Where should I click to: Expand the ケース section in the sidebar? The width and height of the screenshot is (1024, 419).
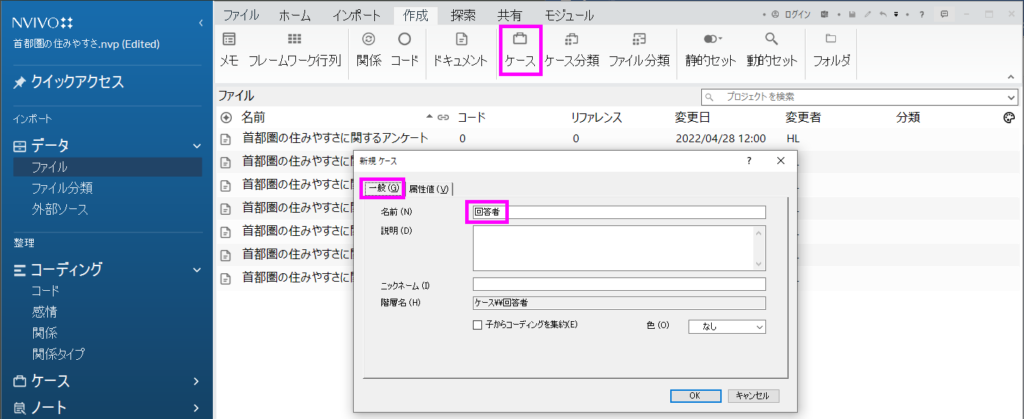pos(196,380)
